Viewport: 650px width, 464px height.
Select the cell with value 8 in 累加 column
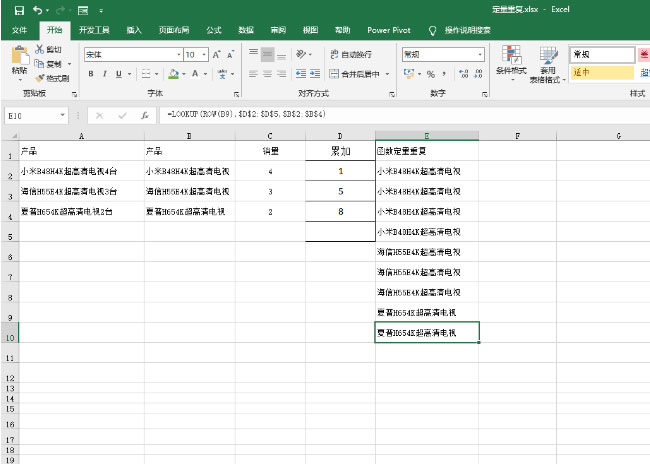pos(340,211)
